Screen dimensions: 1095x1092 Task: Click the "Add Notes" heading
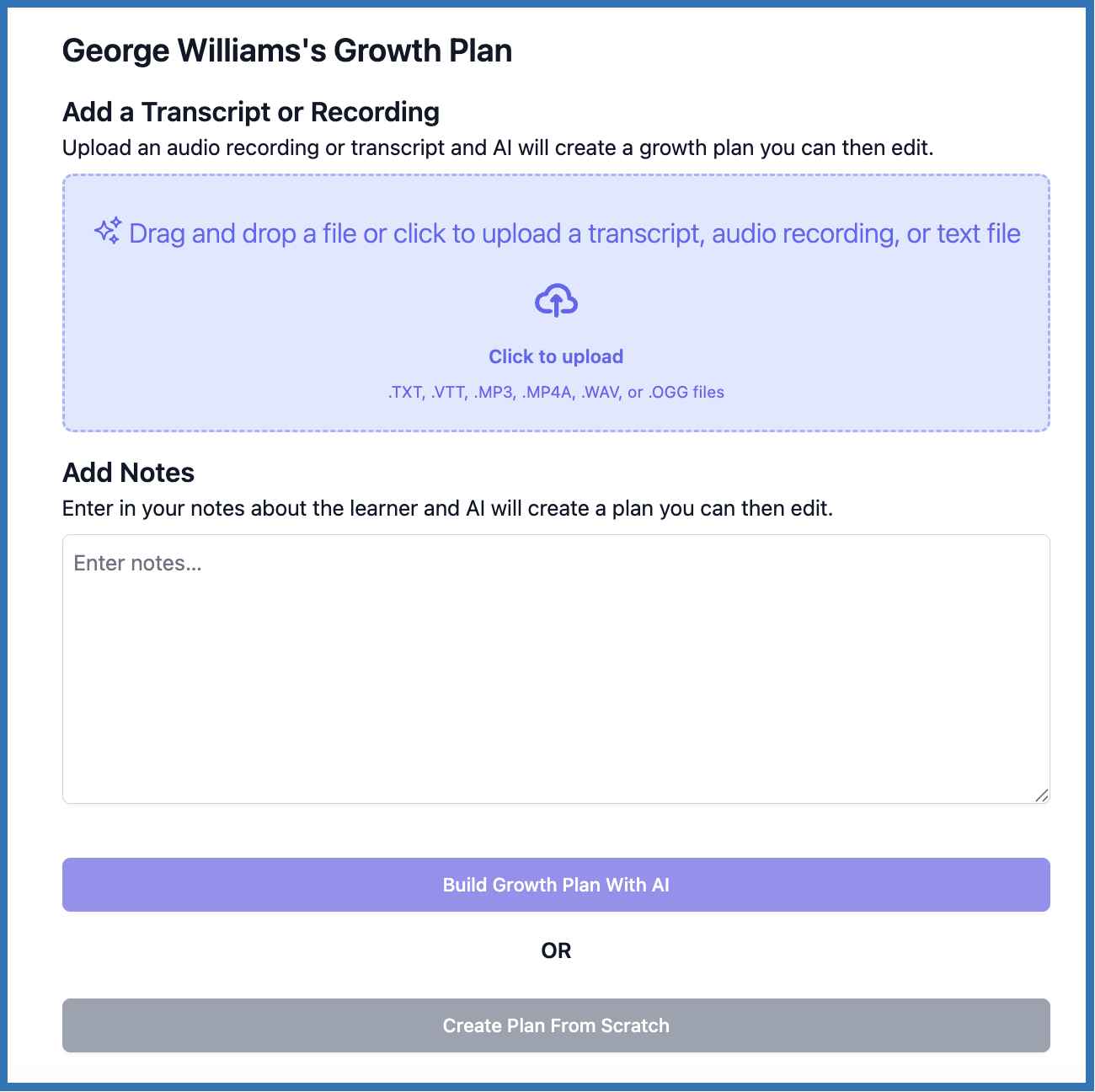128,473
